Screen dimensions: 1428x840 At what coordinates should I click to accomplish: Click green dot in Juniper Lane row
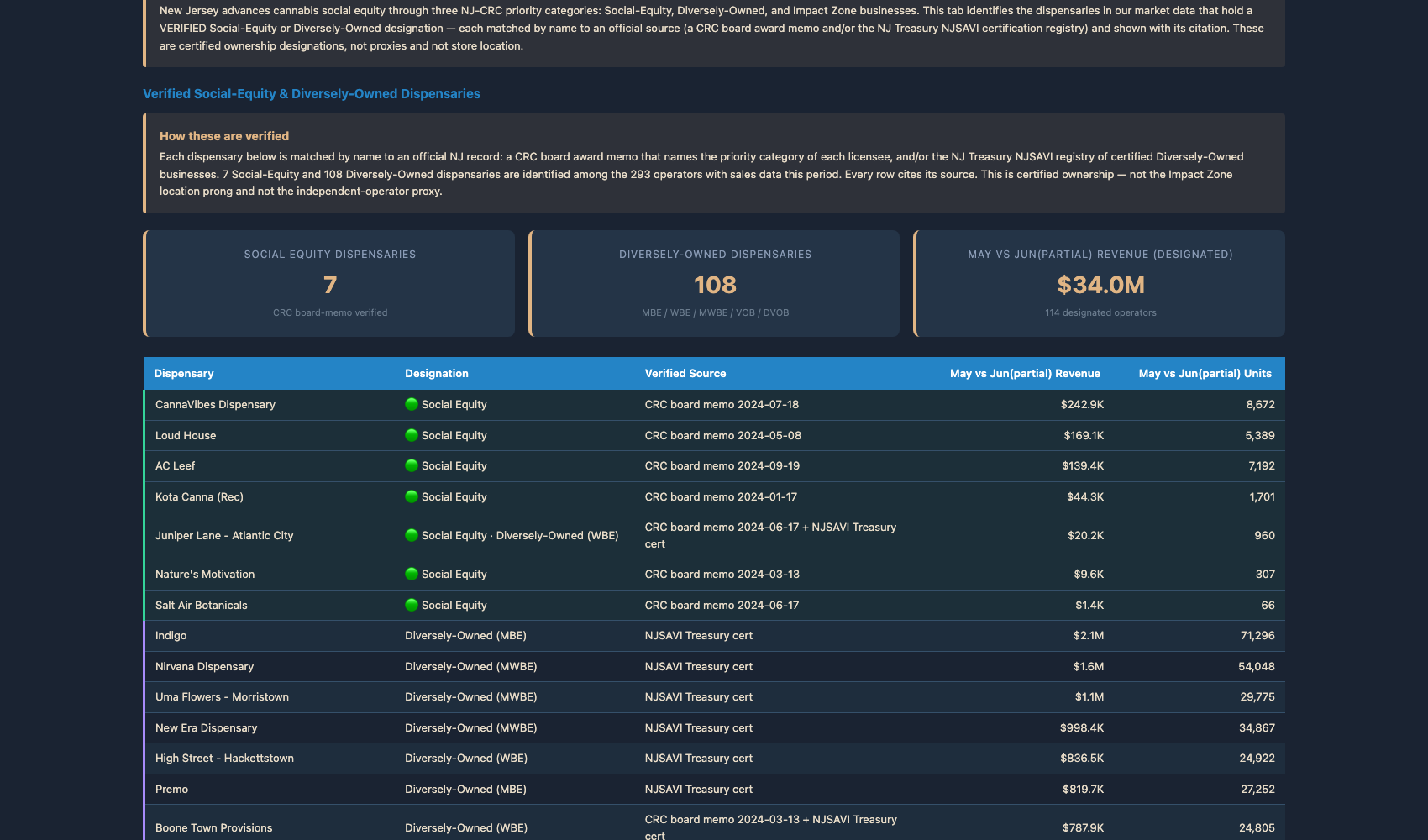[x=412, y=535]
